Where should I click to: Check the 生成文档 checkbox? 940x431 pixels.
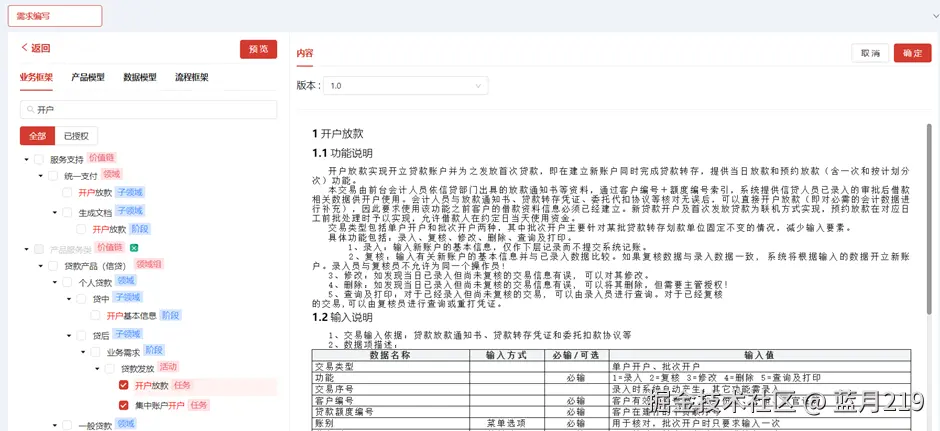click(67, 212)
